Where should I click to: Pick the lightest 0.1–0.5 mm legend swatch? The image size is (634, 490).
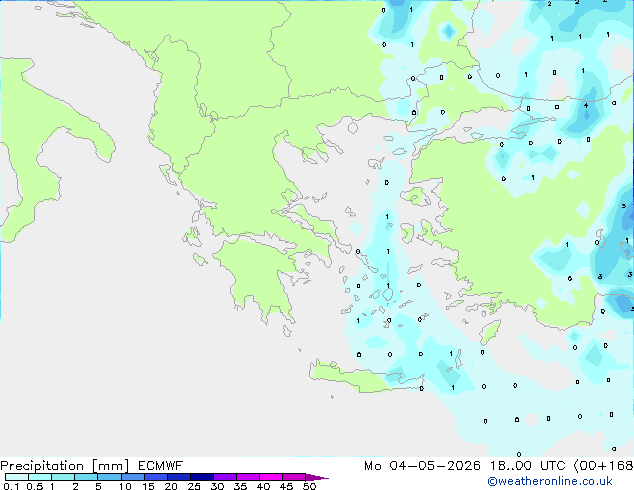(17, 477)
